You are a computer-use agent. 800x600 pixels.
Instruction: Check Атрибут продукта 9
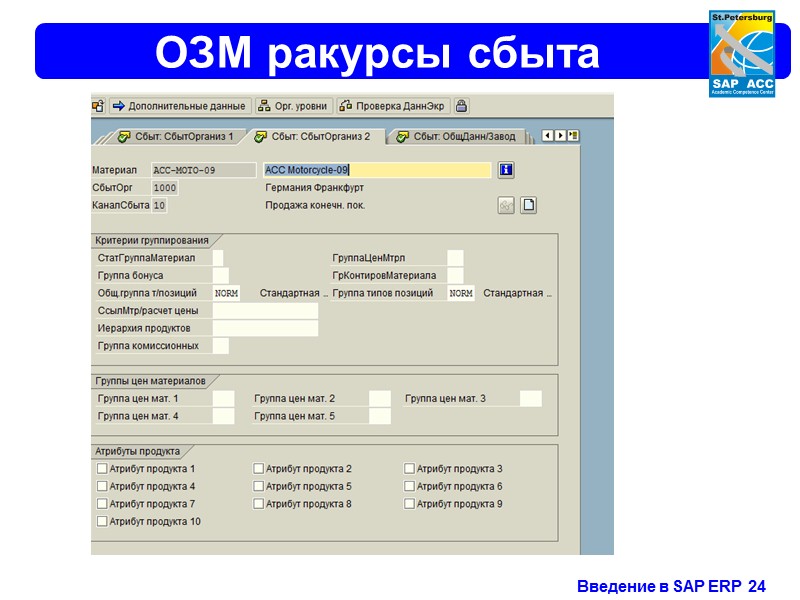(409, 504)
